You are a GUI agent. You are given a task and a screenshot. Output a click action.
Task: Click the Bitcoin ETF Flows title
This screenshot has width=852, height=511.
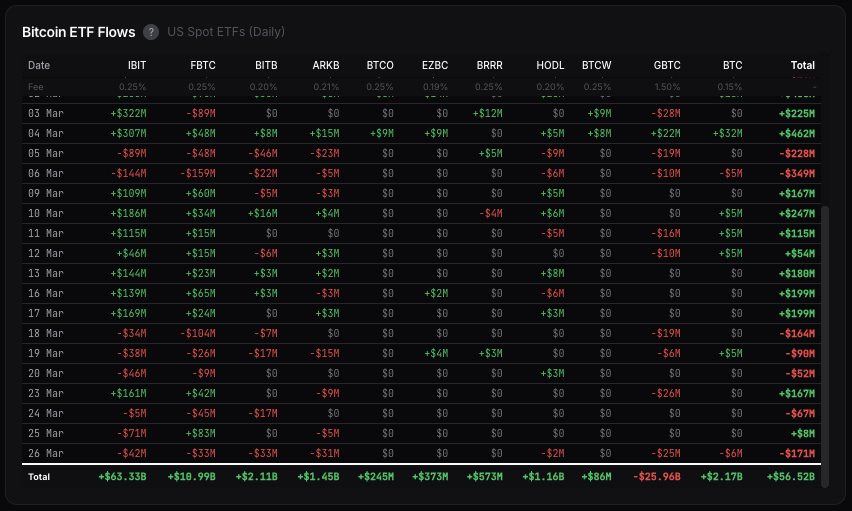[78, 32]
